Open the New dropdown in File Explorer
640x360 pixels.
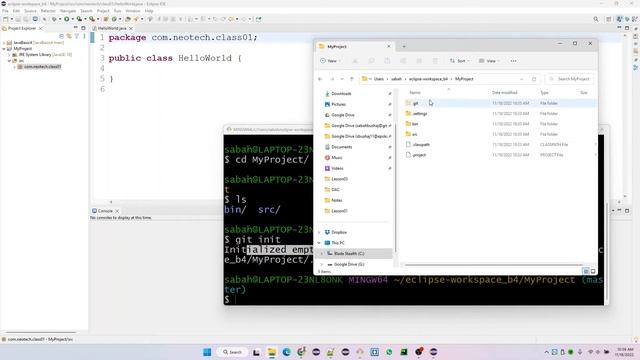pyautogui.click(x=331, y=61)
